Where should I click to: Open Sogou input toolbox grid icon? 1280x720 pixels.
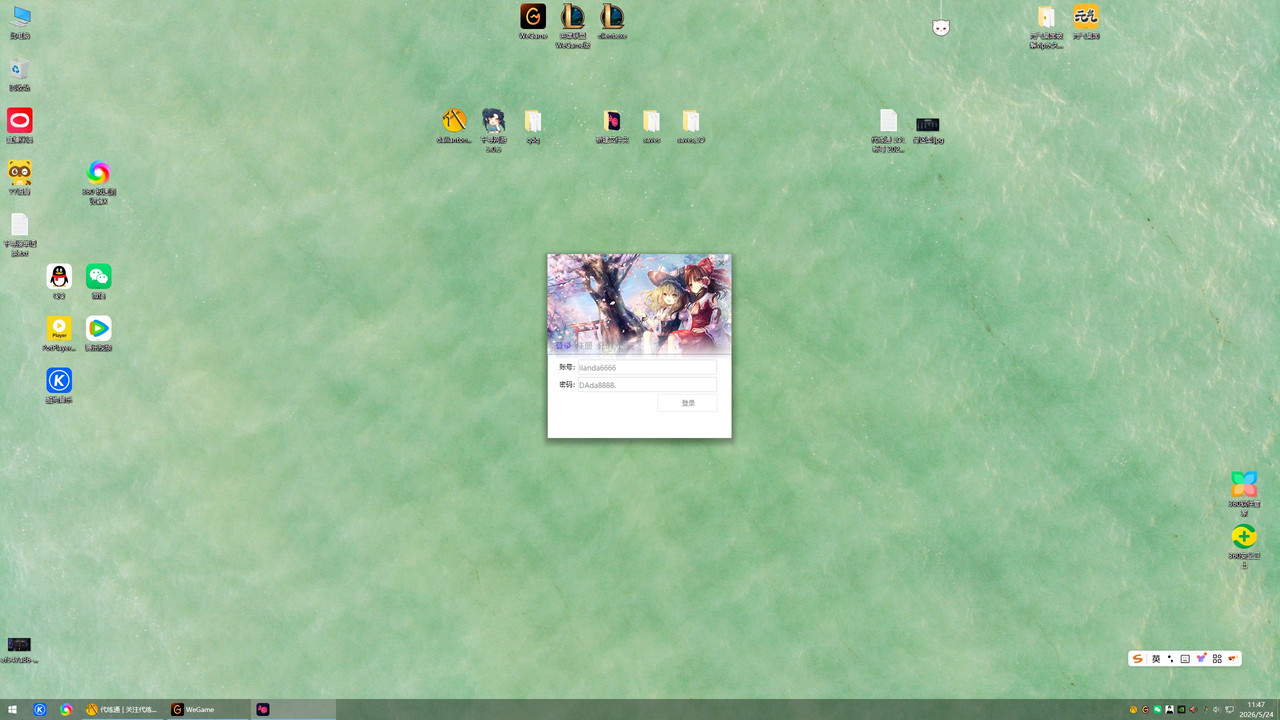coord(1217,659)
